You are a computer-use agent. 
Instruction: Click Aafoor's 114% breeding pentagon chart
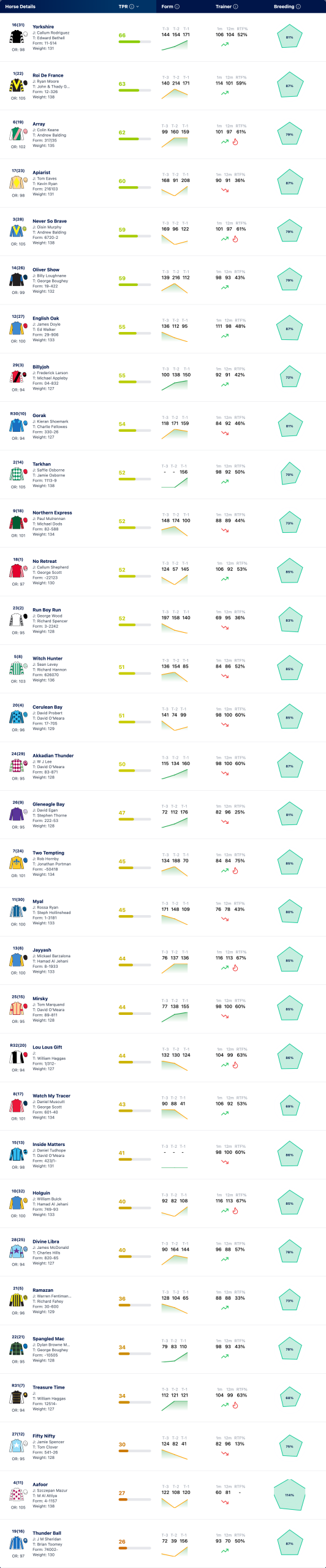tap(289, 1495)
